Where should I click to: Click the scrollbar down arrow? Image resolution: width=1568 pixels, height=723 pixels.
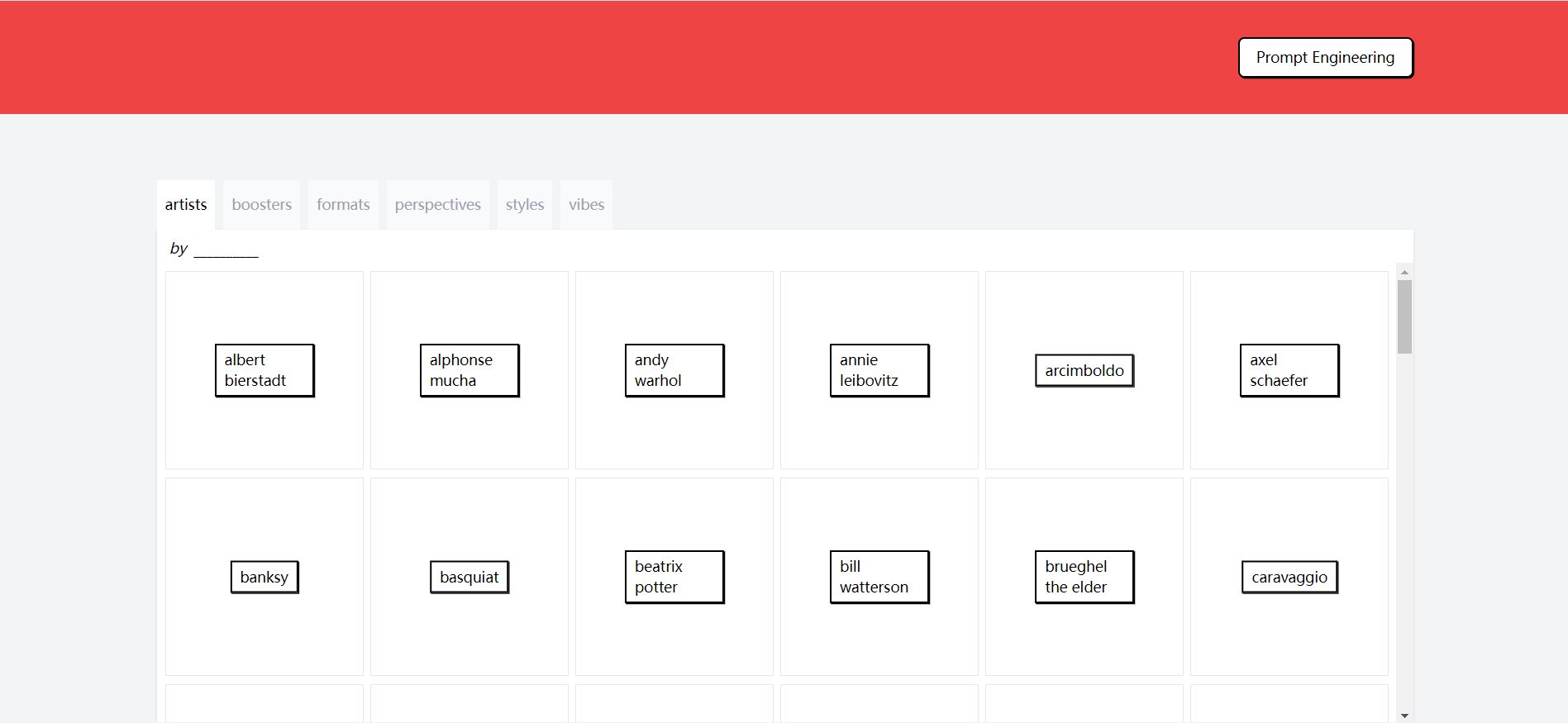1404,716
